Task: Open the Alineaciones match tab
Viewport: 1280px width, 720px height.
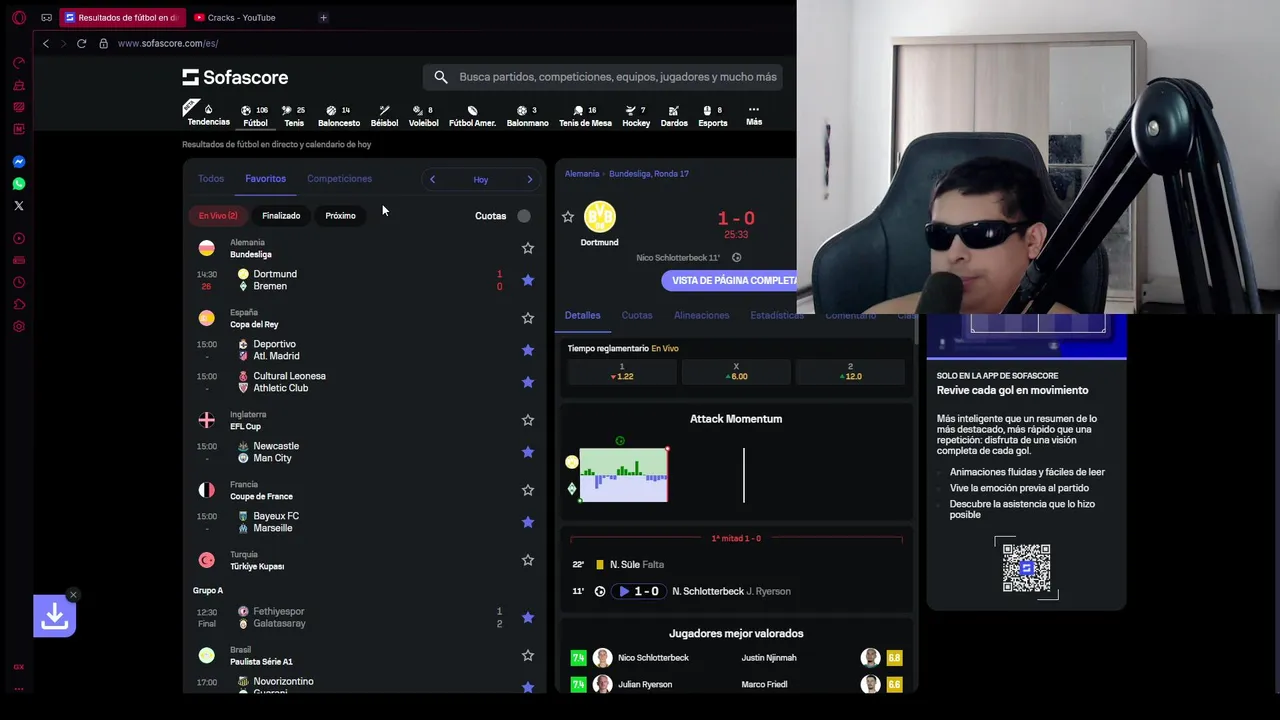Action: (x=701, y=315)
